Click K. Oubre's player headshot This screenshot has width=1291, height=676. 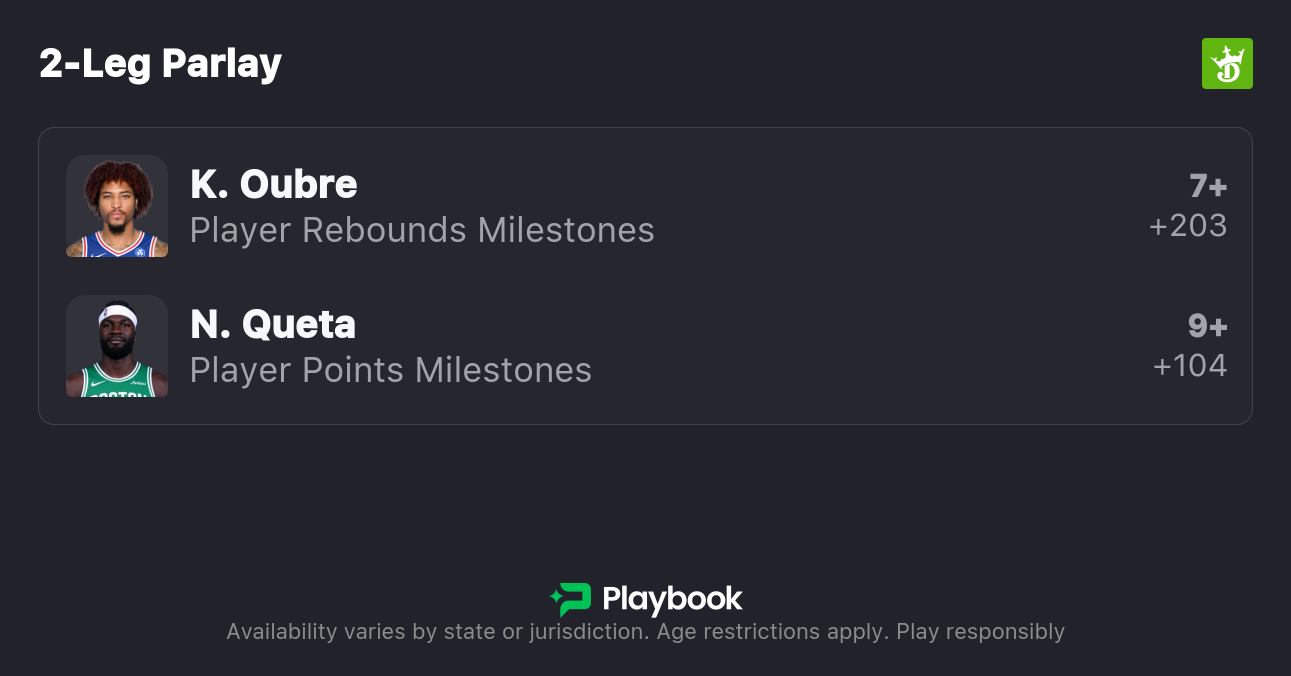(x=117, y=206)
